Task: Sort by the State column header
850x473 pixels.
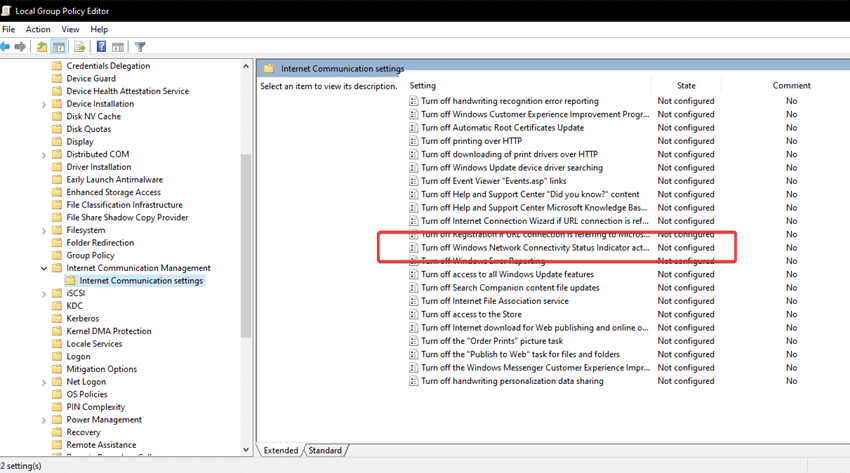Action: pos(686,86)
